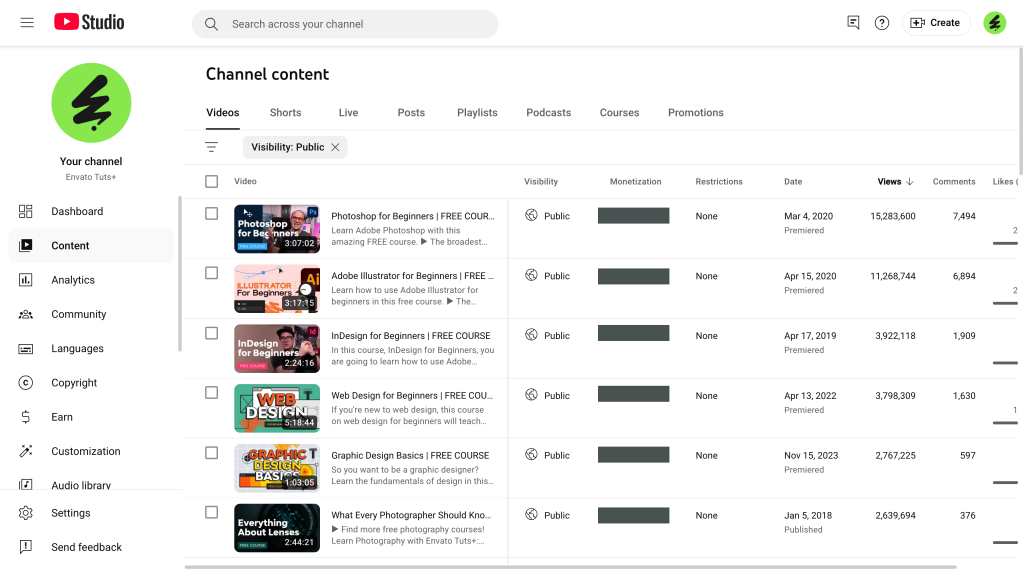
Task: Open Dashboard from the sidebar
Action: click(91, 212)
